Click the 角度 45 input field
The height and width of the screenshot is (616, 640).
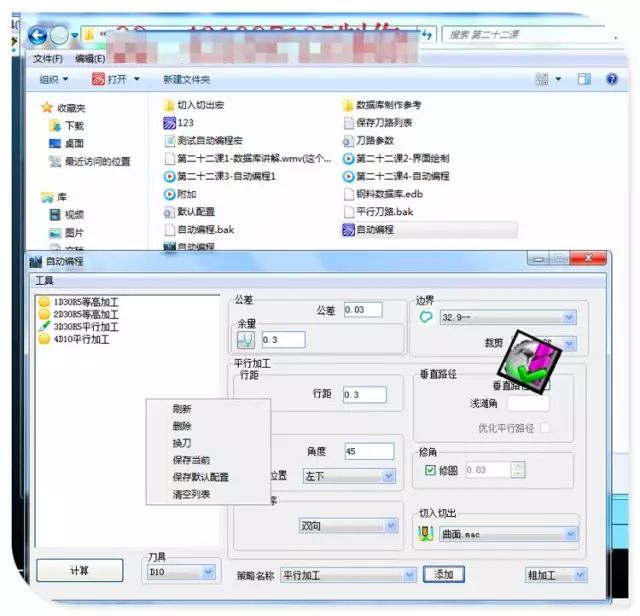(x=369, y=451)
